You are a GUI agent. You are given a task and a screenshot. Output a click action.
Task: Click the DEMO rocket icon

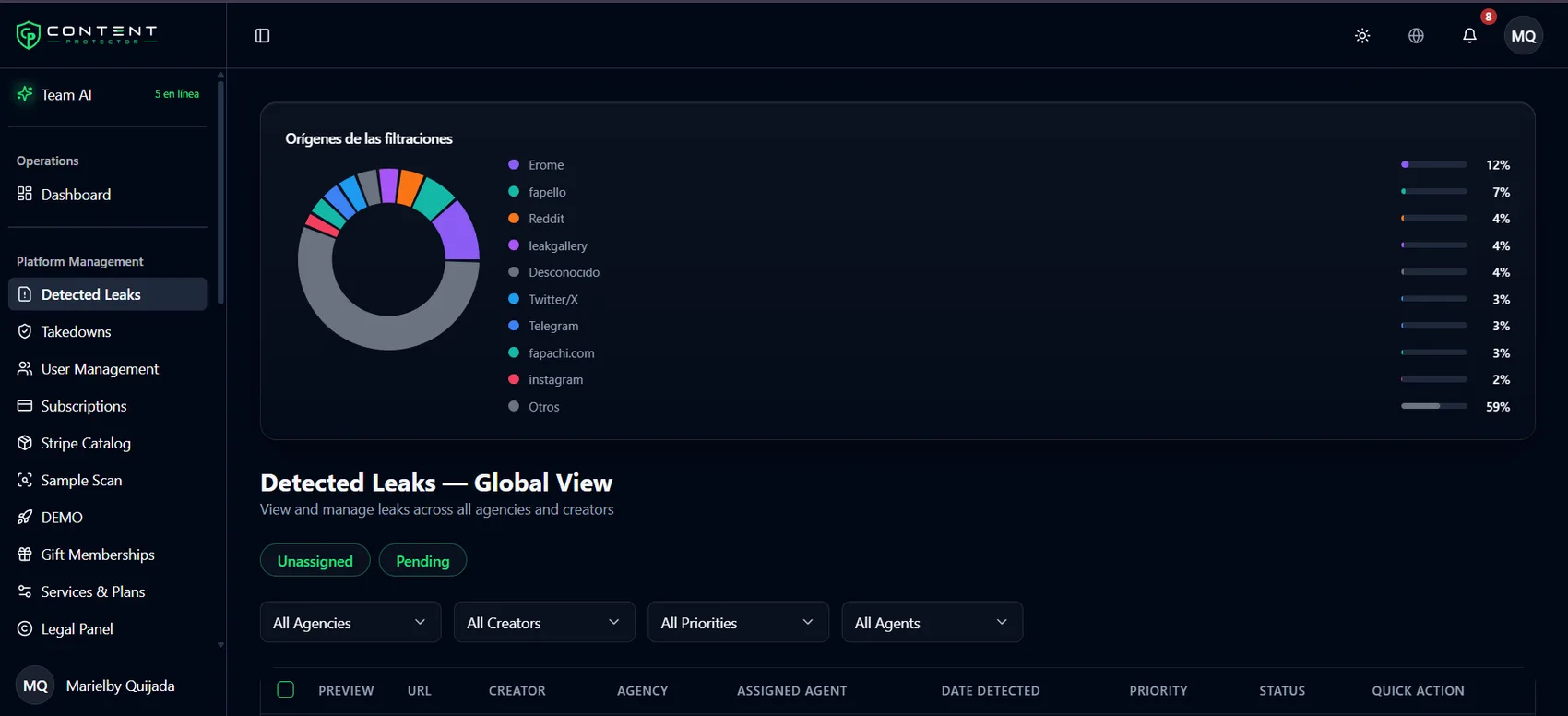click(x=25, y=518)
